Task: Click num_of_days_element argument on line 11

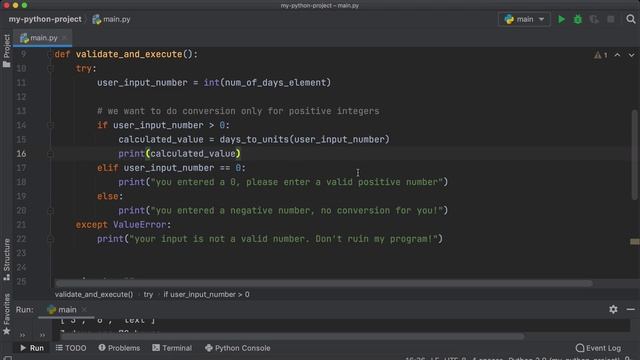Action: (x=276, y=83)
